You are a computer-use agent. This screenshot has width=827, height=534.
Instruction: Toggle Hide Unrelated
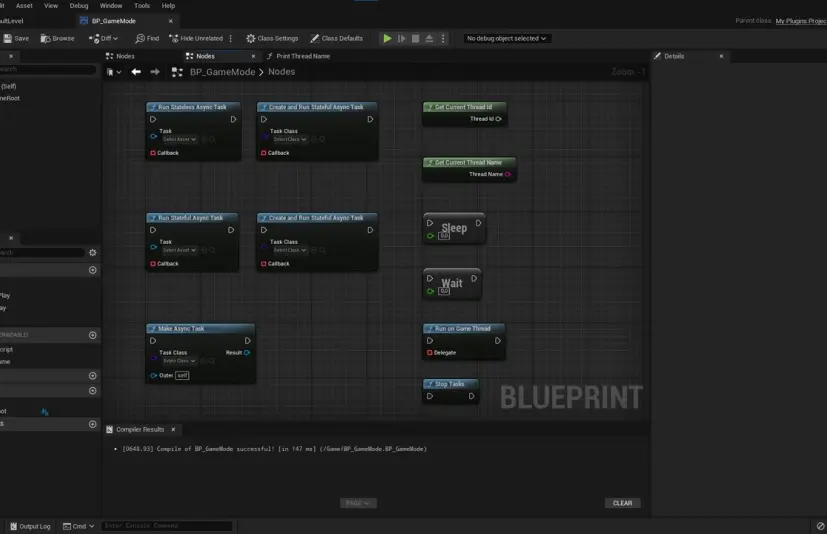click(x=196, y=39)
